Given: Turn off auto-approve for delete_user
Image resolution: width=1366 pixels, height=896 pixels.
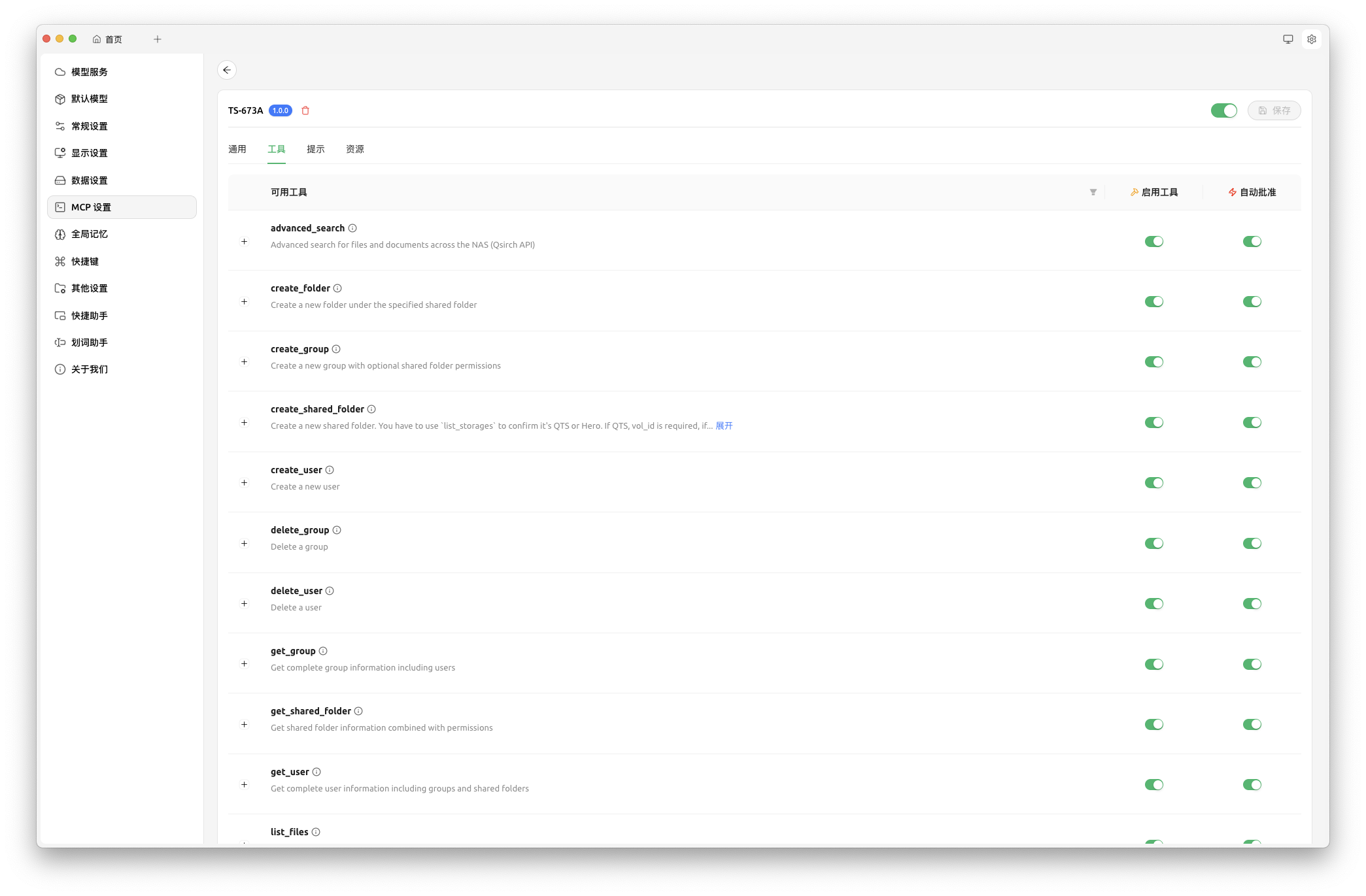Looking at the screenshot, I should tap(1252, 604).
